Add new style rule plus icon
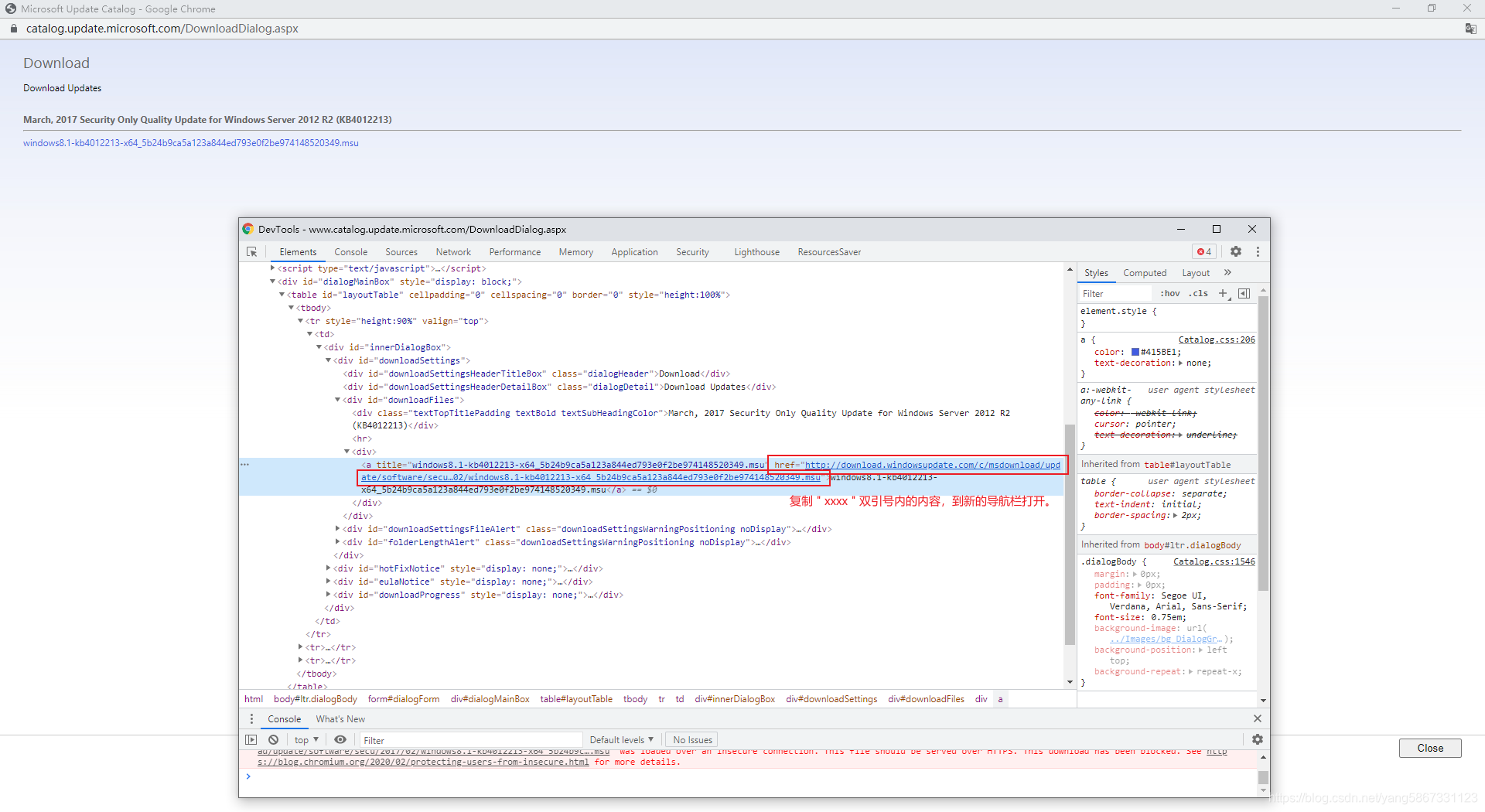This screenshot has width=1485, height=812. click(x=1224, y=294)
